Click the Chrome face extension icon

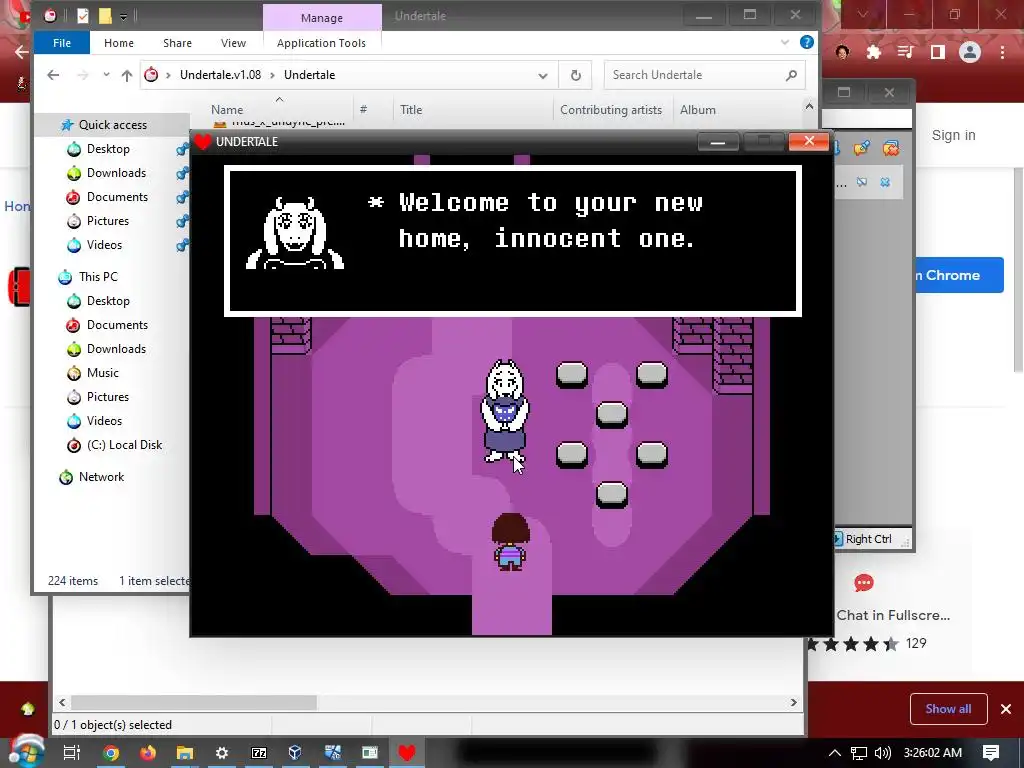pyautogui.click(x=842, y=52)
